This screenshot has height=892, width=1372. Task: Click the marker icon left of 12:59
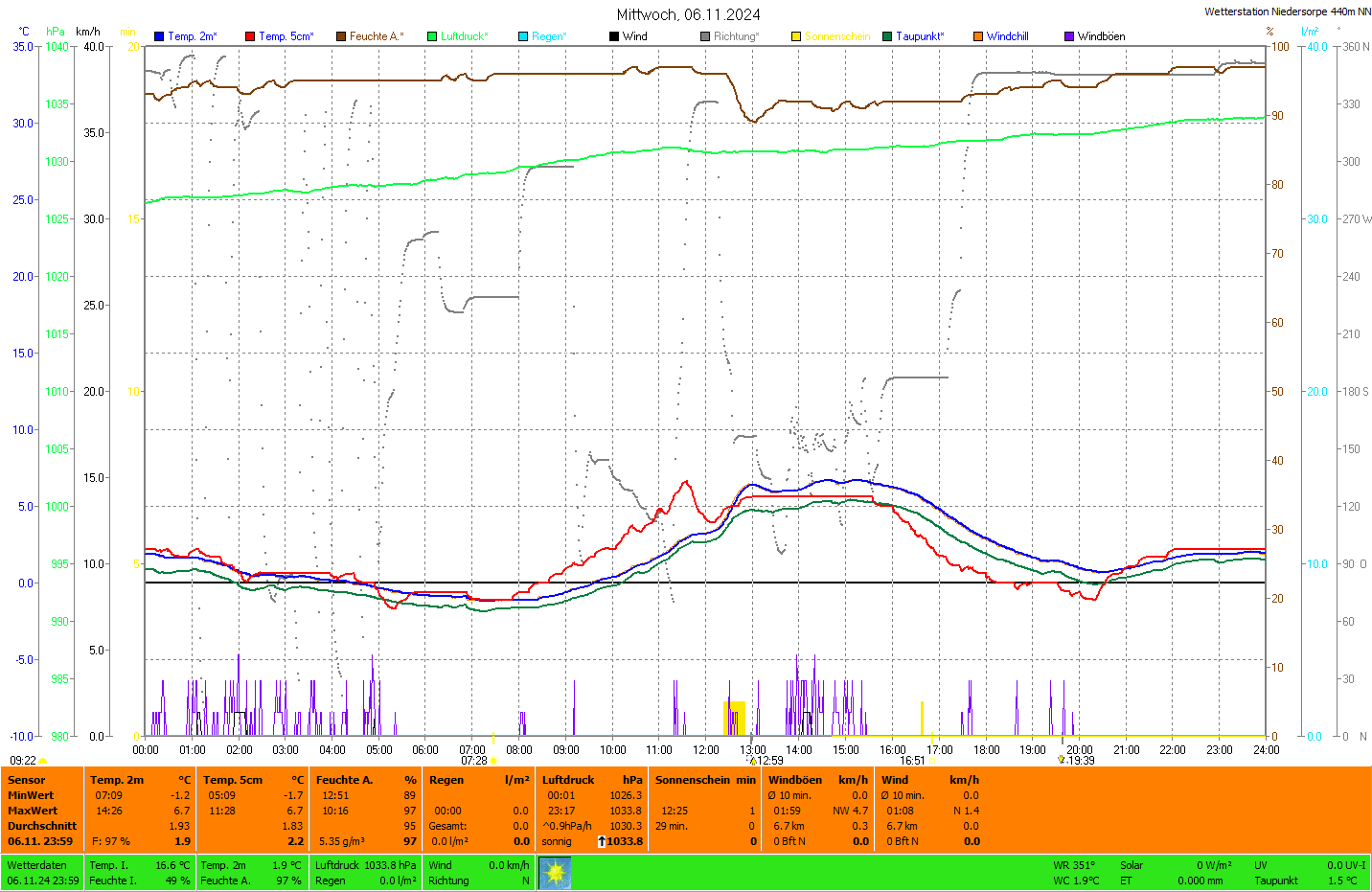click(x=753, y=761)
